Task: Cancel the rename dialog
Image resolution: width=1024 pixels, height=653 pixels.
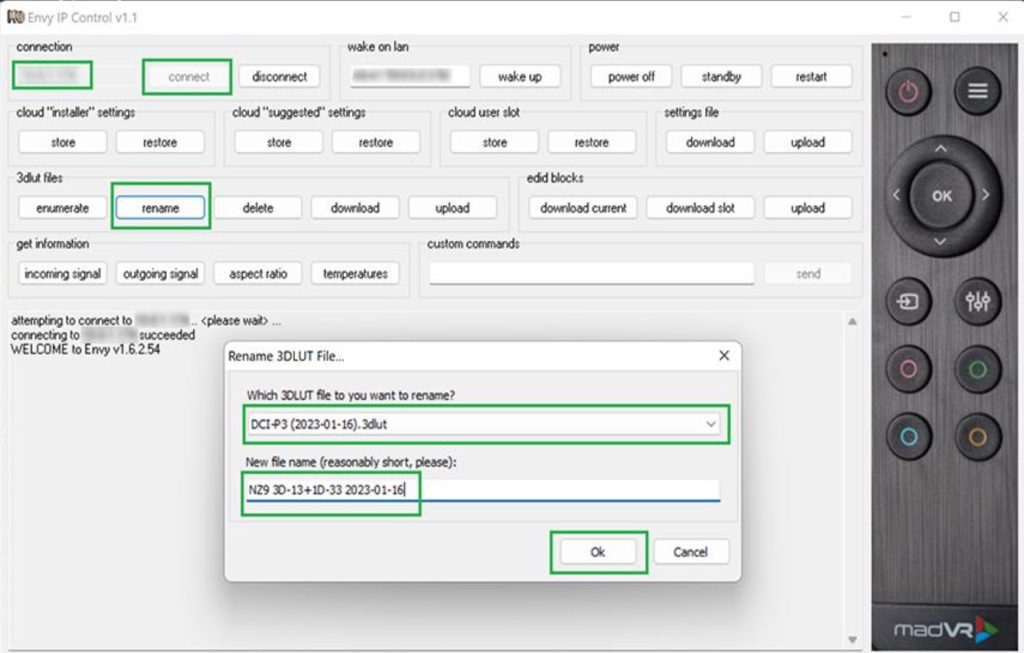Action: pyautogui.click(x=690, y=552)
